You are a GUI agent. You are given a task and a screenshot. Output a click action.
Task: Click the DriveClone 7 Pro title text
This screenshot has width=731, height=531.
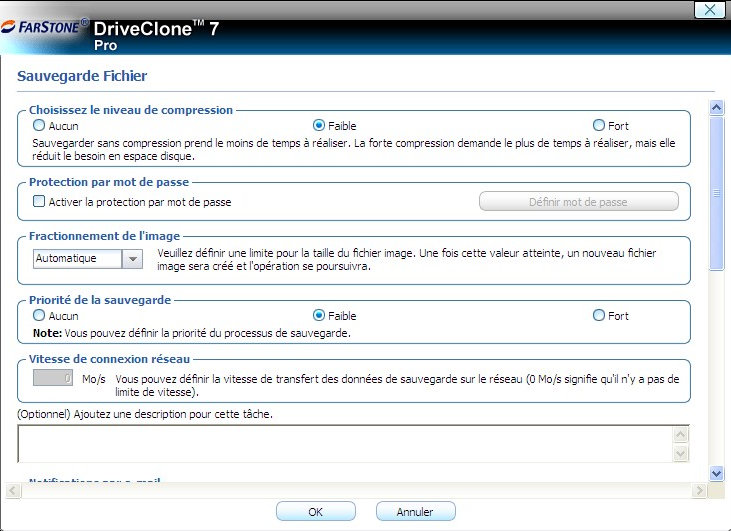click(x=156, y=36)
